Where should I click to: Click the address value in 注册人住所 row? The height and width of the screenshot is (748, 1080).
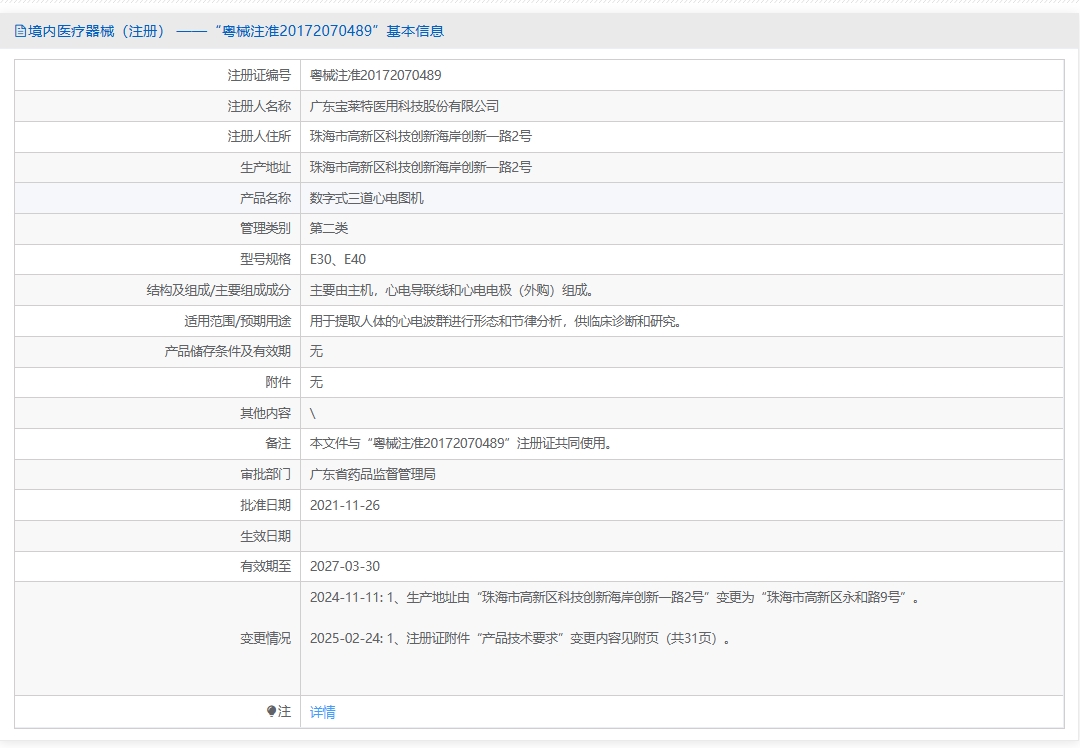[x=421, y=136]
